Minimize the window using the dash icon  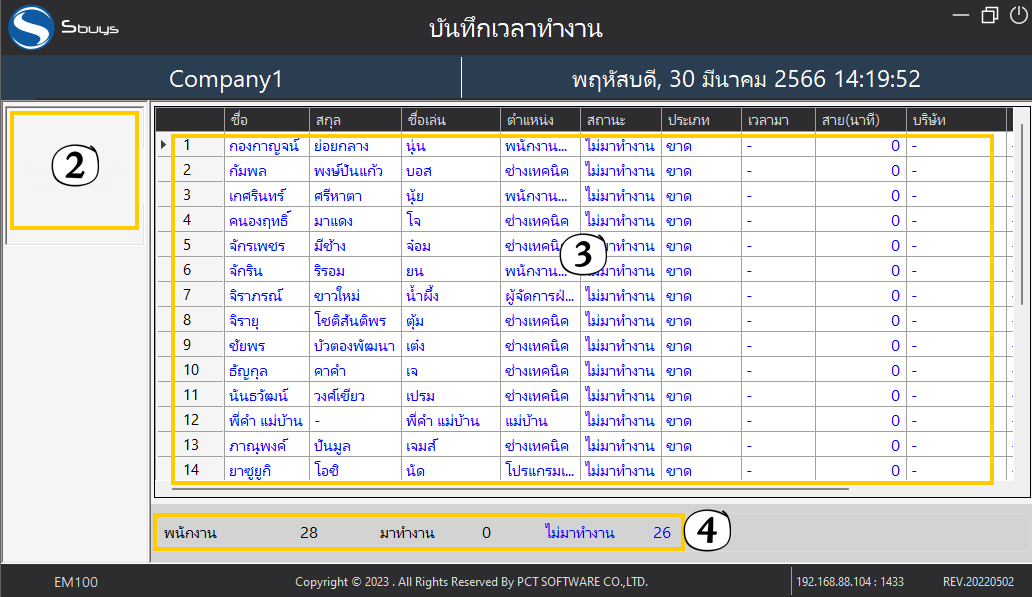click(961, 15)
